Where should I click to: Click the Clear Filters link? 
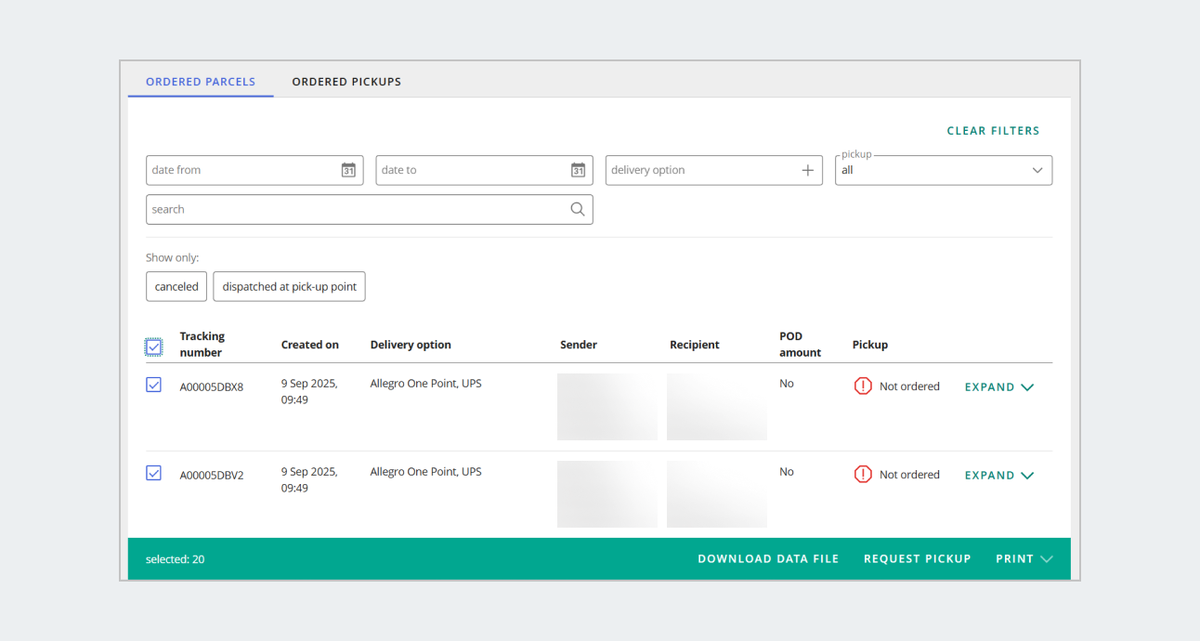click(992, 131)
